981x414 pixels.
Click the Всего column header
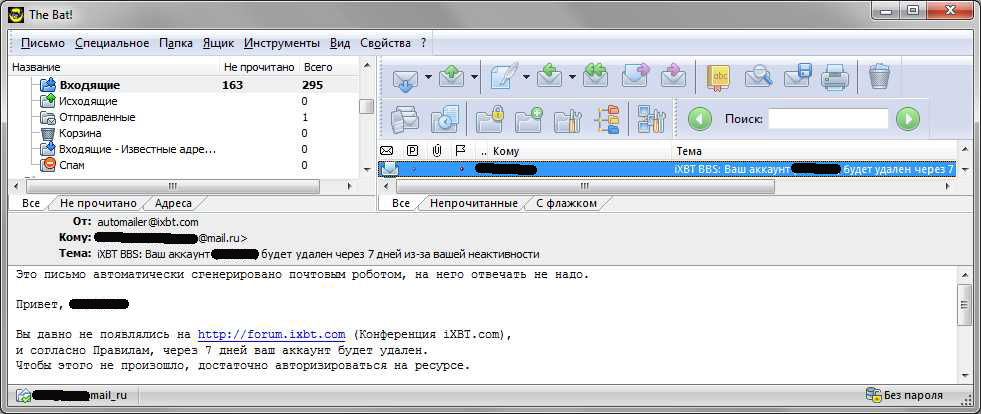[318, 67]
